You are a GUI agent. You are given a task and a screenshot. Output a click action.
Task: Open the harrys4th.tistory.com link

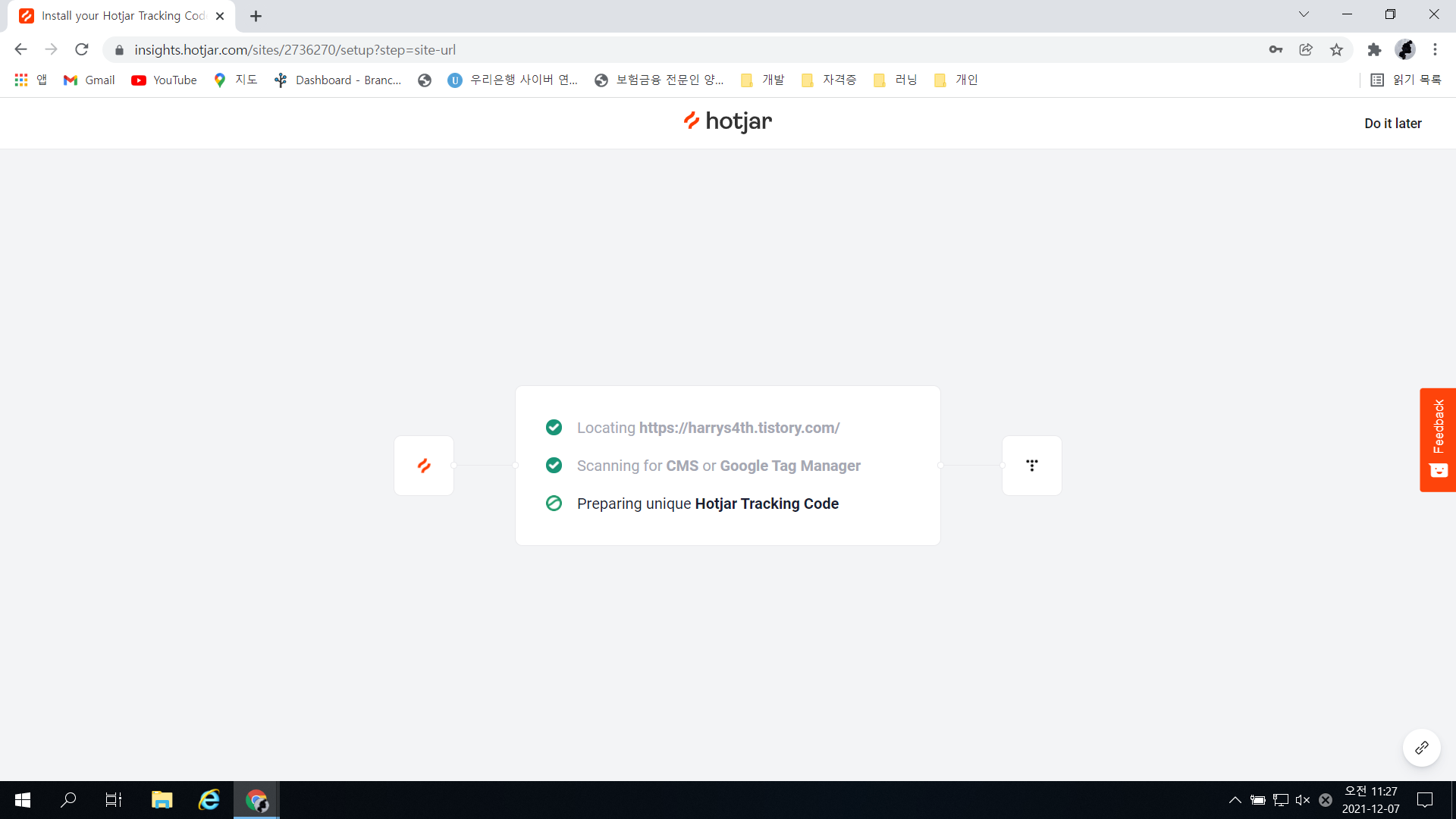tap(739, 428)
